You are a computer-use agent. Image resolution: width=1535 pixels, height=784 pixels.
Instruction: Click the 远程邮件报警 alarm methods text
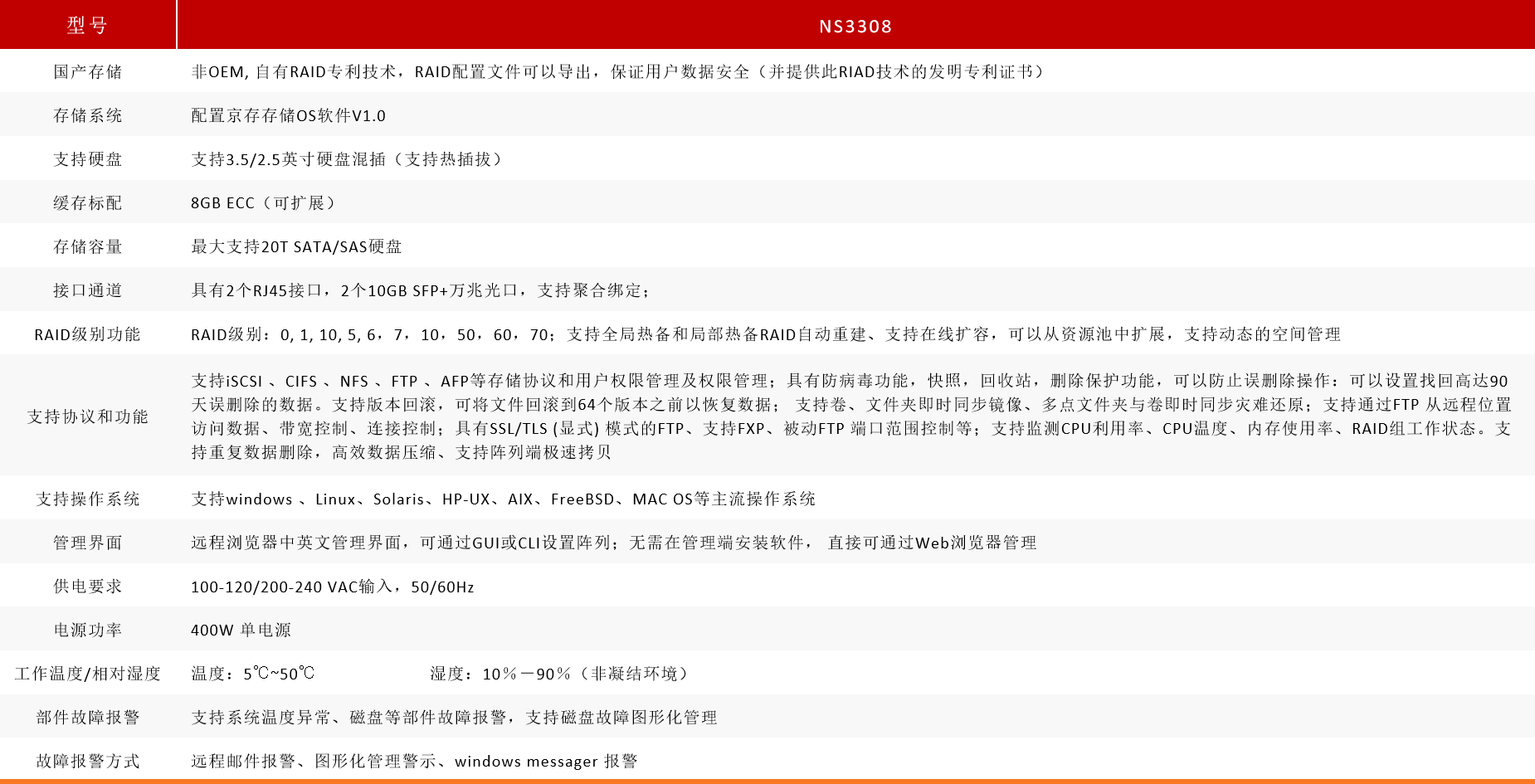[x=414, y=761]
